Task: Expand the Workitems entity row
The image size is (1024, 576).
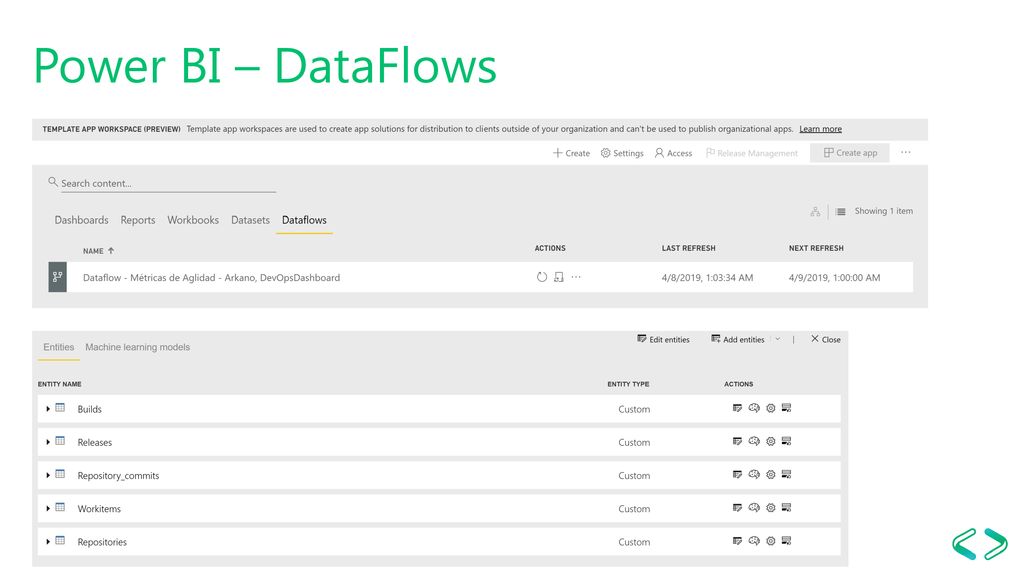Action: 48,509
